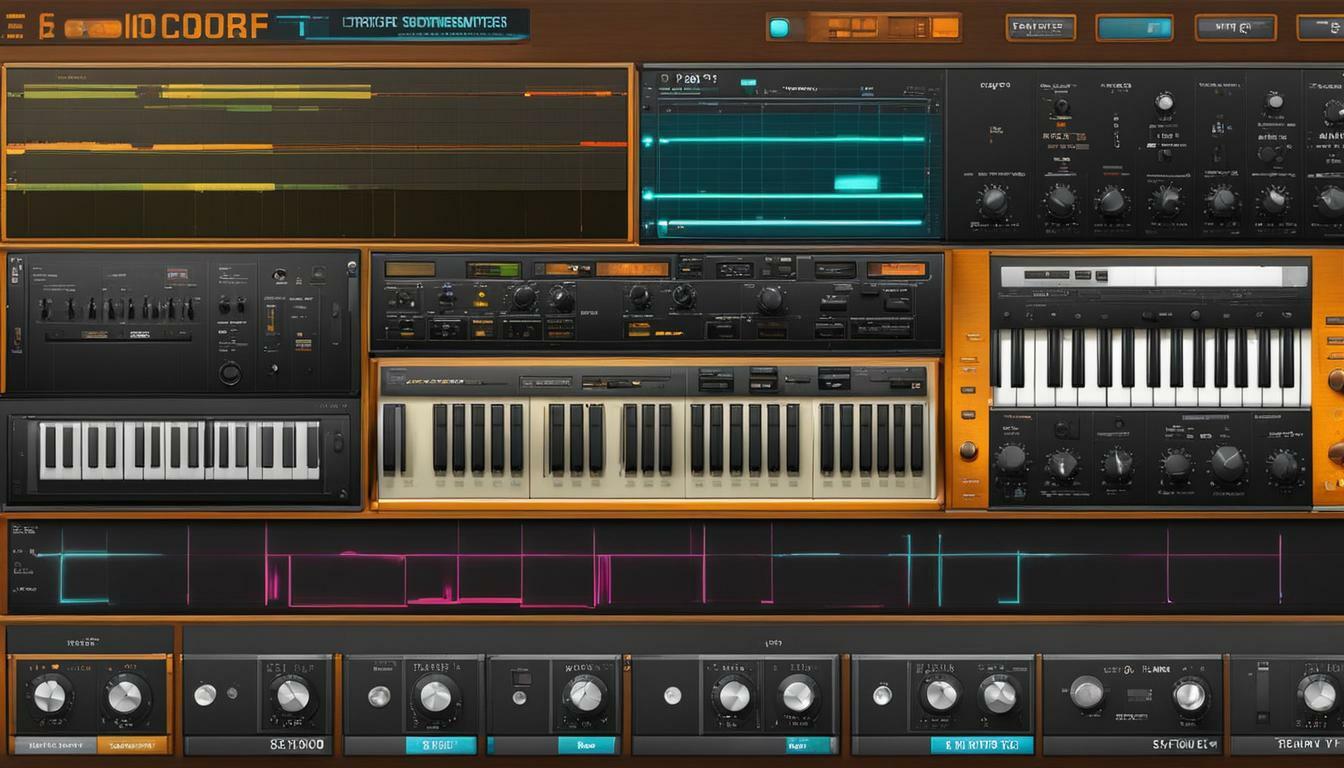Click the green LED display on the center rack
Screen dimensions: 1344x768
[493, 269]
